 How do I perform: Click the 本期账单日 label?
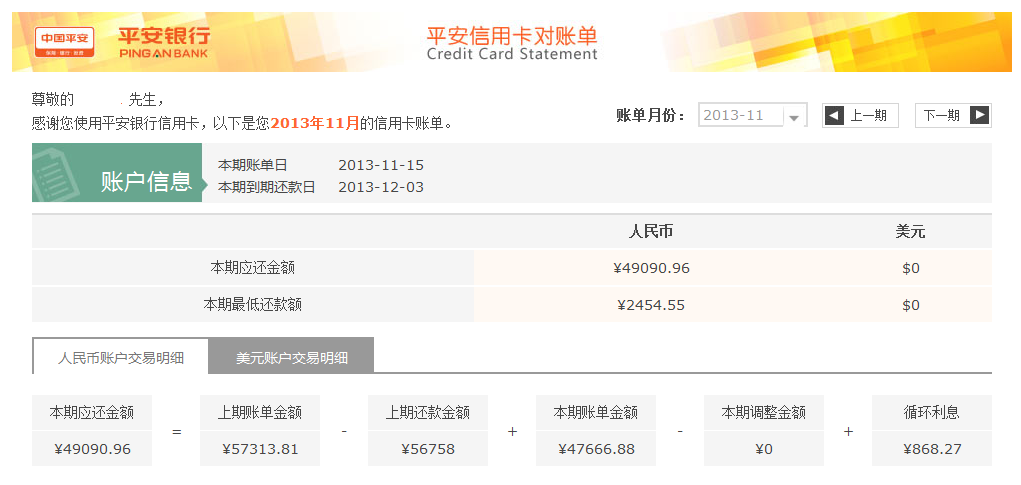pos(252,165)
